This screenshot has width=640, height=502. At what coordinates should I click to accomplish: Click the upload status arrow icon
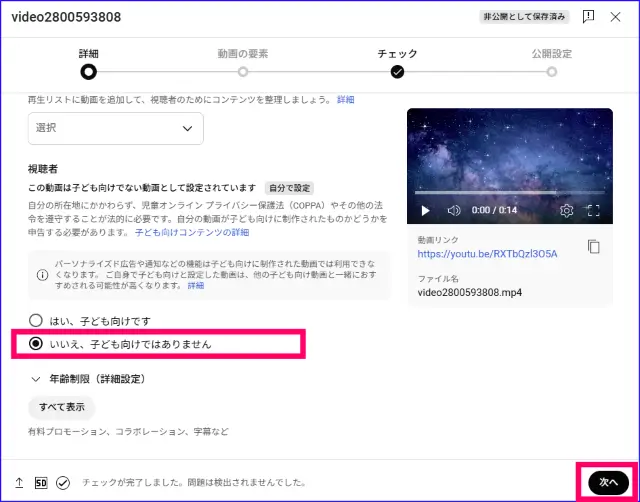(x=19, y=482)
